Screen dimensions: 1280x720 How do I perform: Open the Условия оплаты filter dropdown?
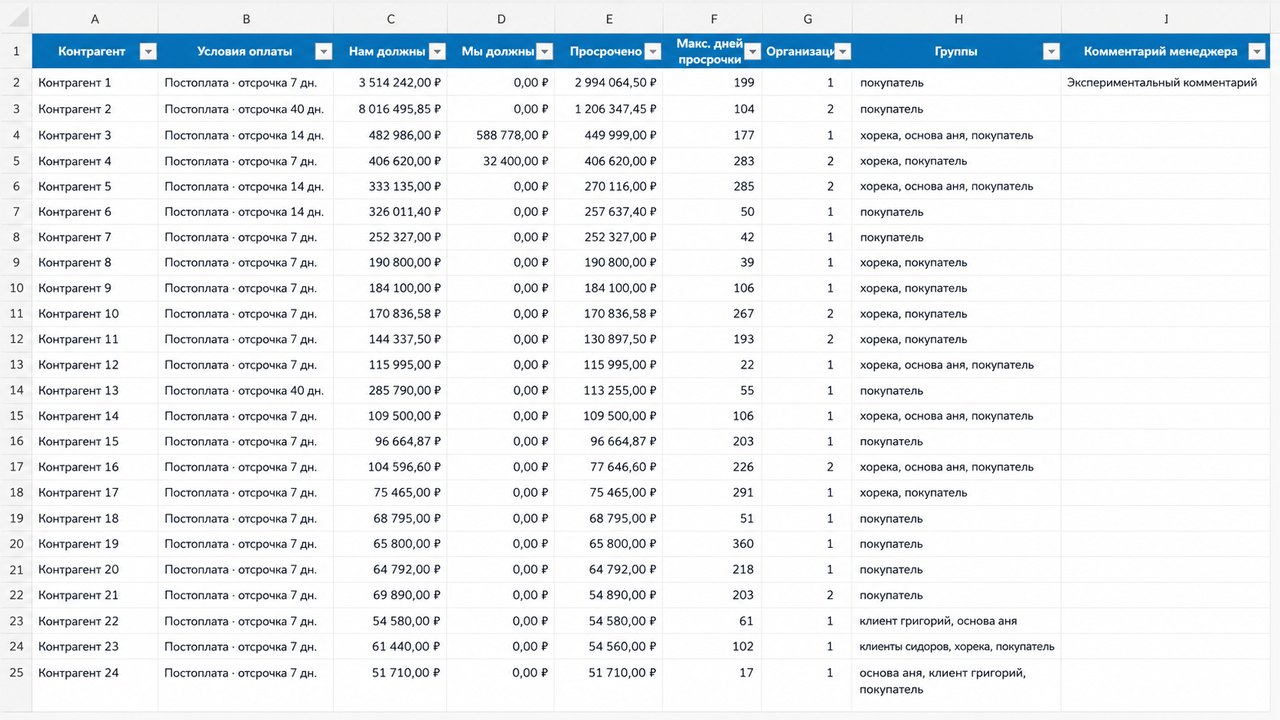323,52
